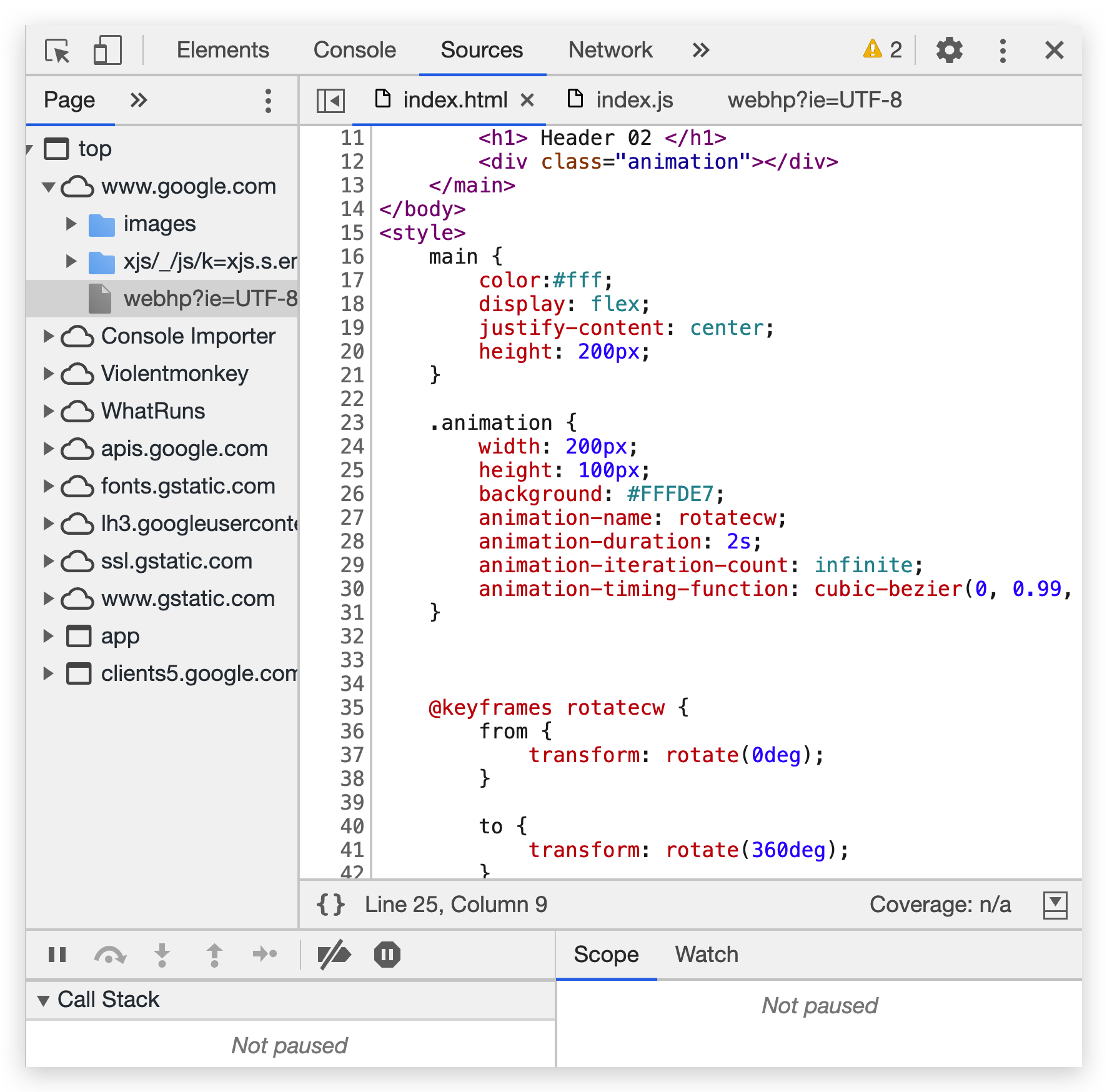Screen dimensions: 1107x1092
Task: Click the warnings count indicator
Action: click(883, 50)
